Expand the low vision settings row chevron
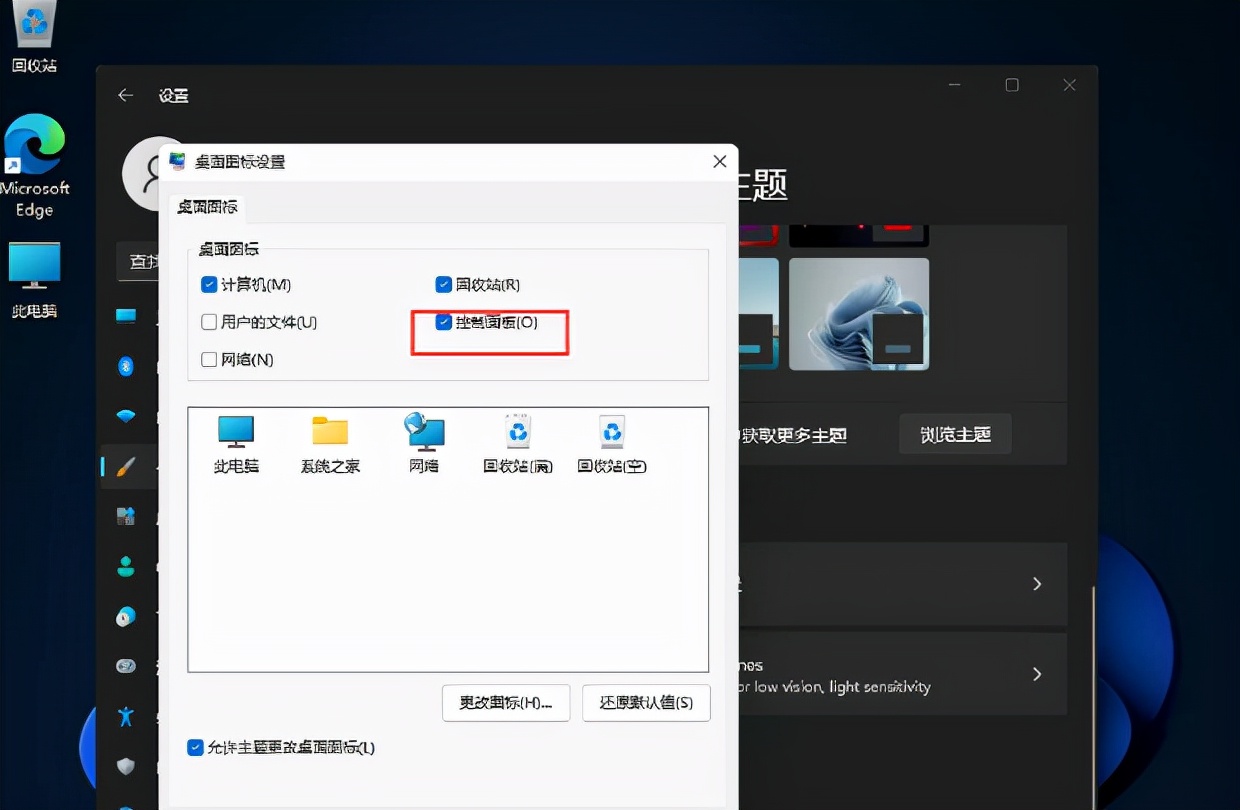The height and width of the screenshot is (810, 1240). click(1037, 674)
